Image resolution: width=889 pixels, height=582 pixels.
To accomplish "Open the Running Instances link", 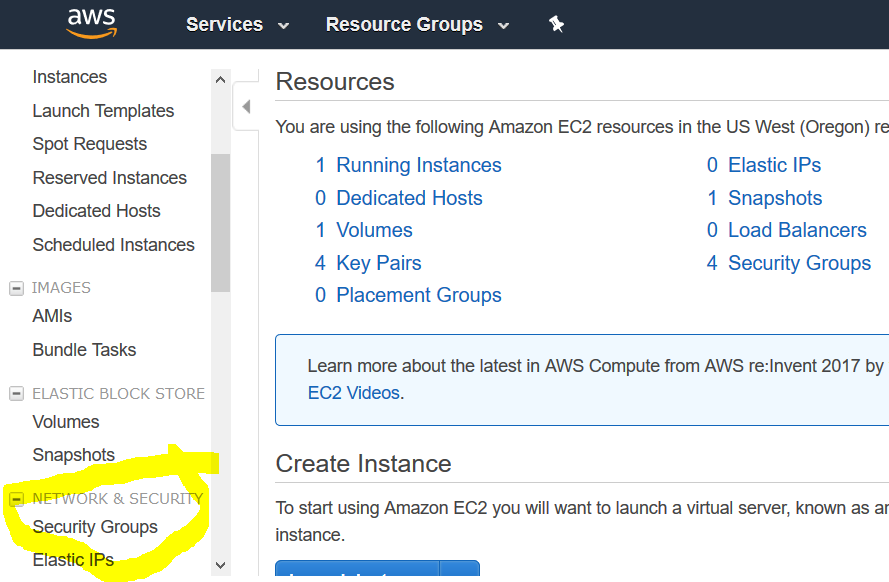I will click(418, 165).
